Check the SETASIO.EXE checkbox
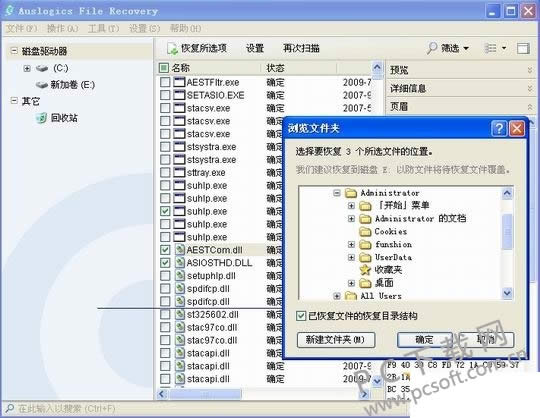 pos(165,95)
